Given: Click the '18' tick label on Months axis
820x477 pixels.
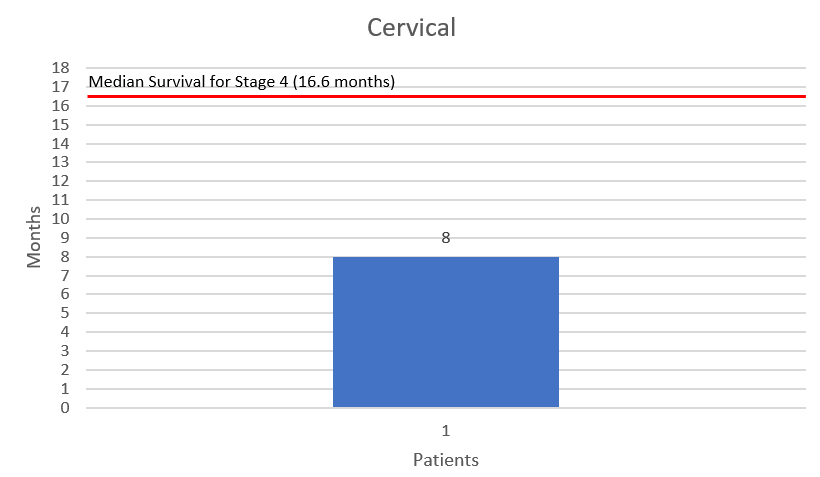Looking at the screenshot, I should [x=60, y=68].
